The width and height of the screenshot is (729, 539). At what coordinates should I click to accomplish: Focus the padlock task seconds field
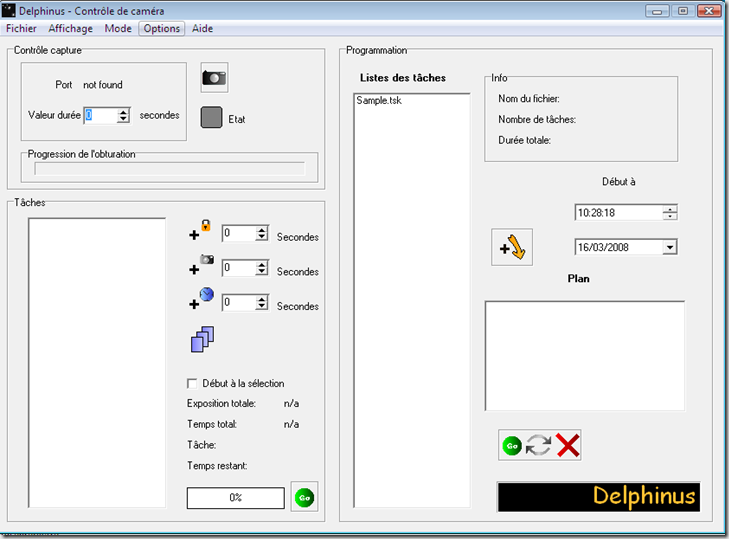(x=239, y=233)
